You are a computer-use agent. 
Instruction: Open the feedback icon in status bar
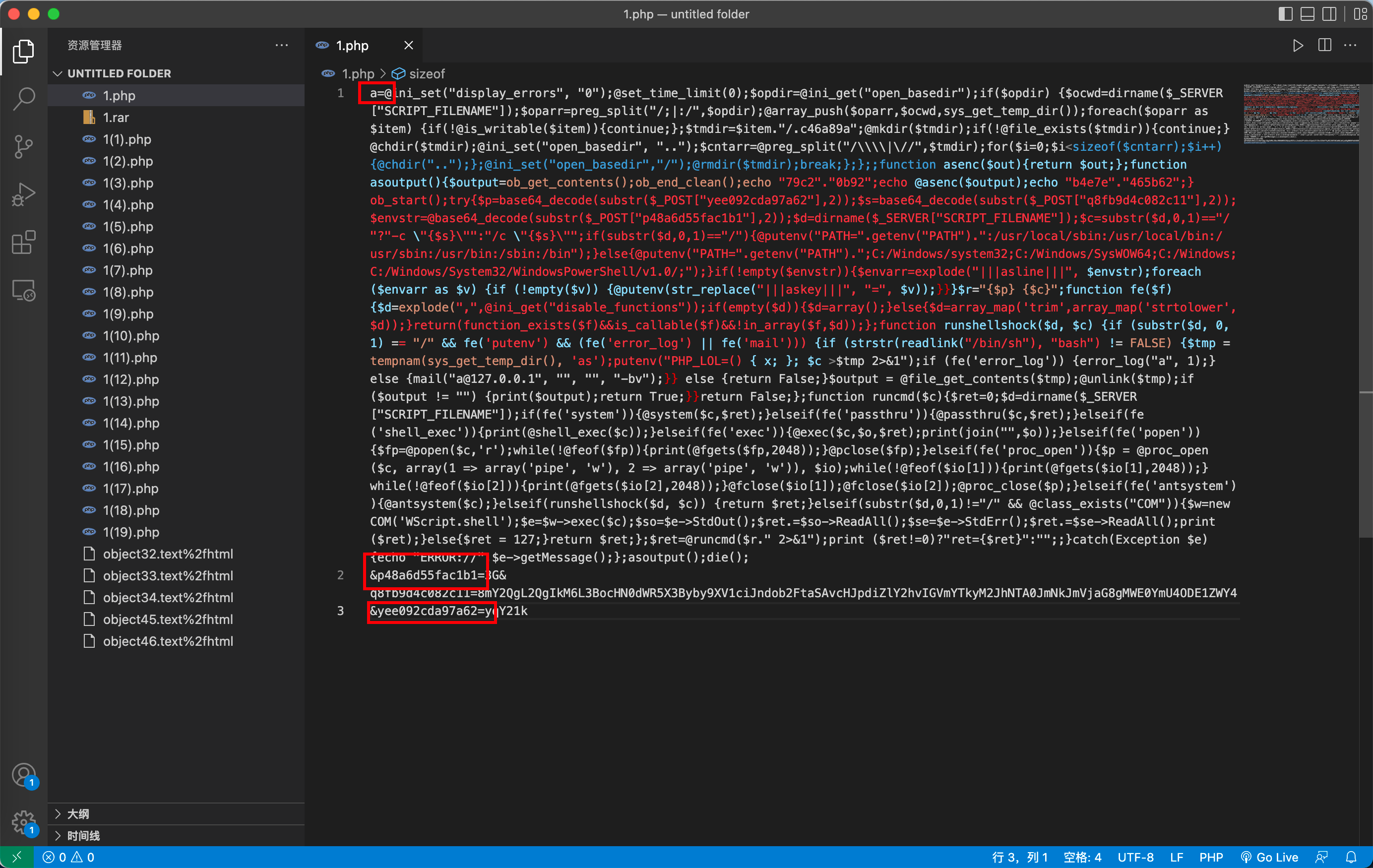point(1321,857)
